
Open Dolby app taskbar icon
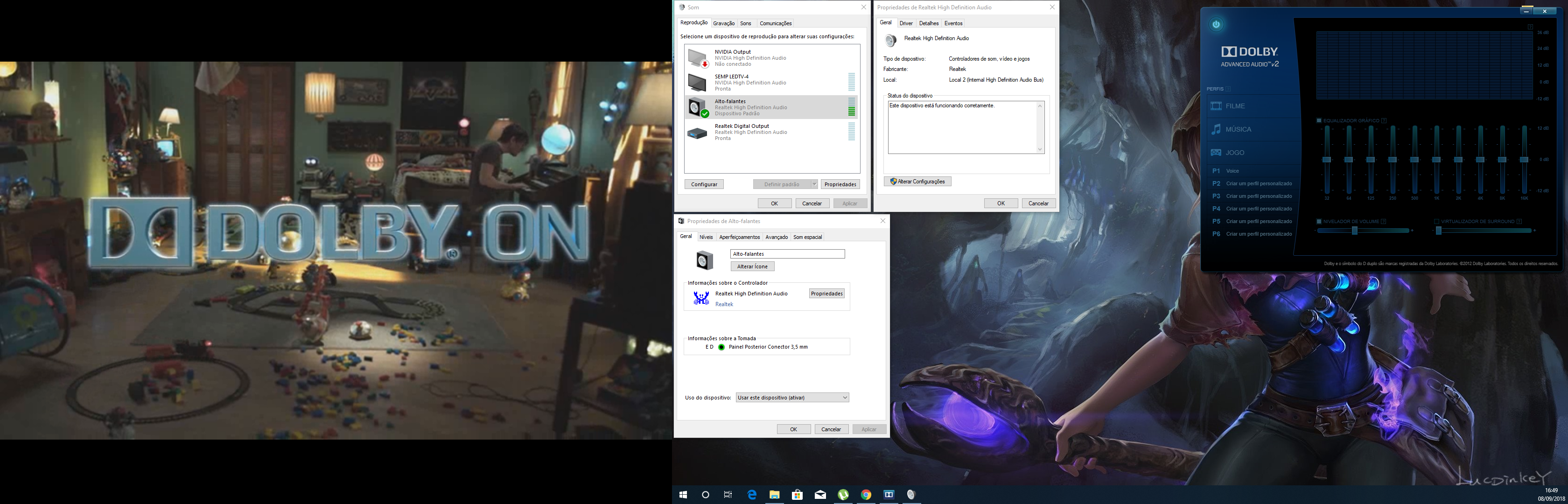889,495
